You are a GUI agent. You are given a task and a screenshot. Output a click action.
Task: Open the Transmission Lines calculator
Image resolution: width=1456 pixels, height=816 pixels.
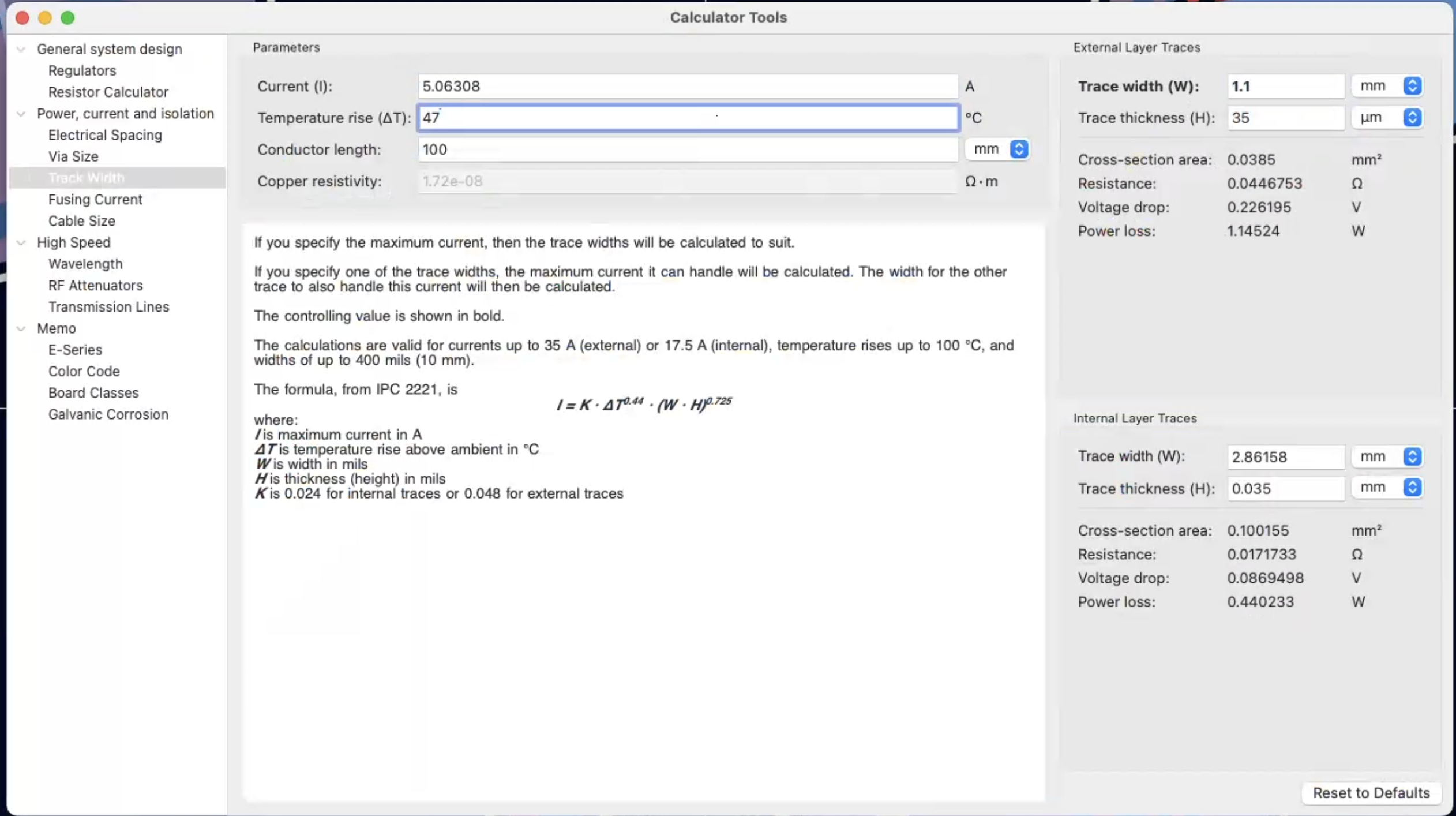point(108,307)
